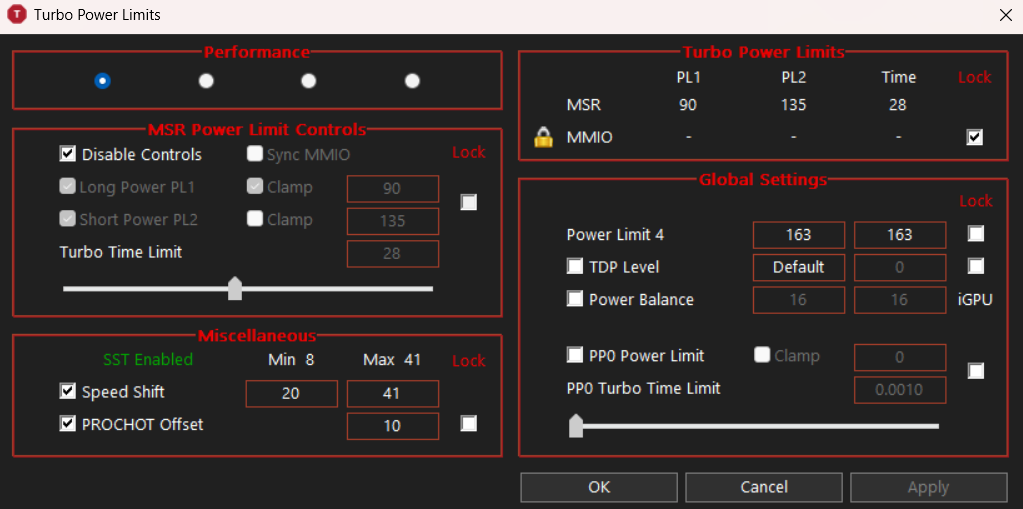Image resolution: width=1023 pixels, height=509 pixels.
Task: Select the third Performance profile radio button
Action: click(x=309, y=81)
